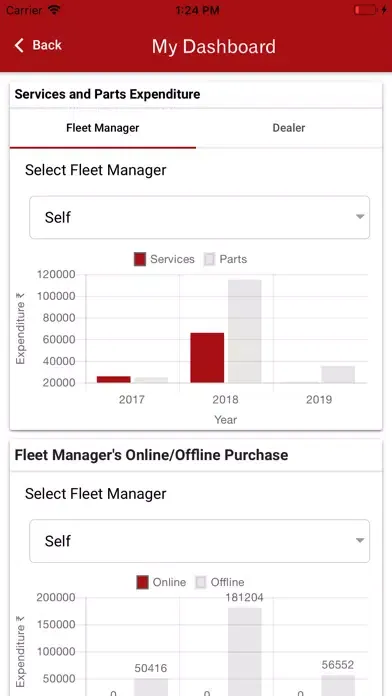This screenshot has height=696, width=392.
Task: Click the arrow of the purchase chart dropdown
Action: (360, 541)
